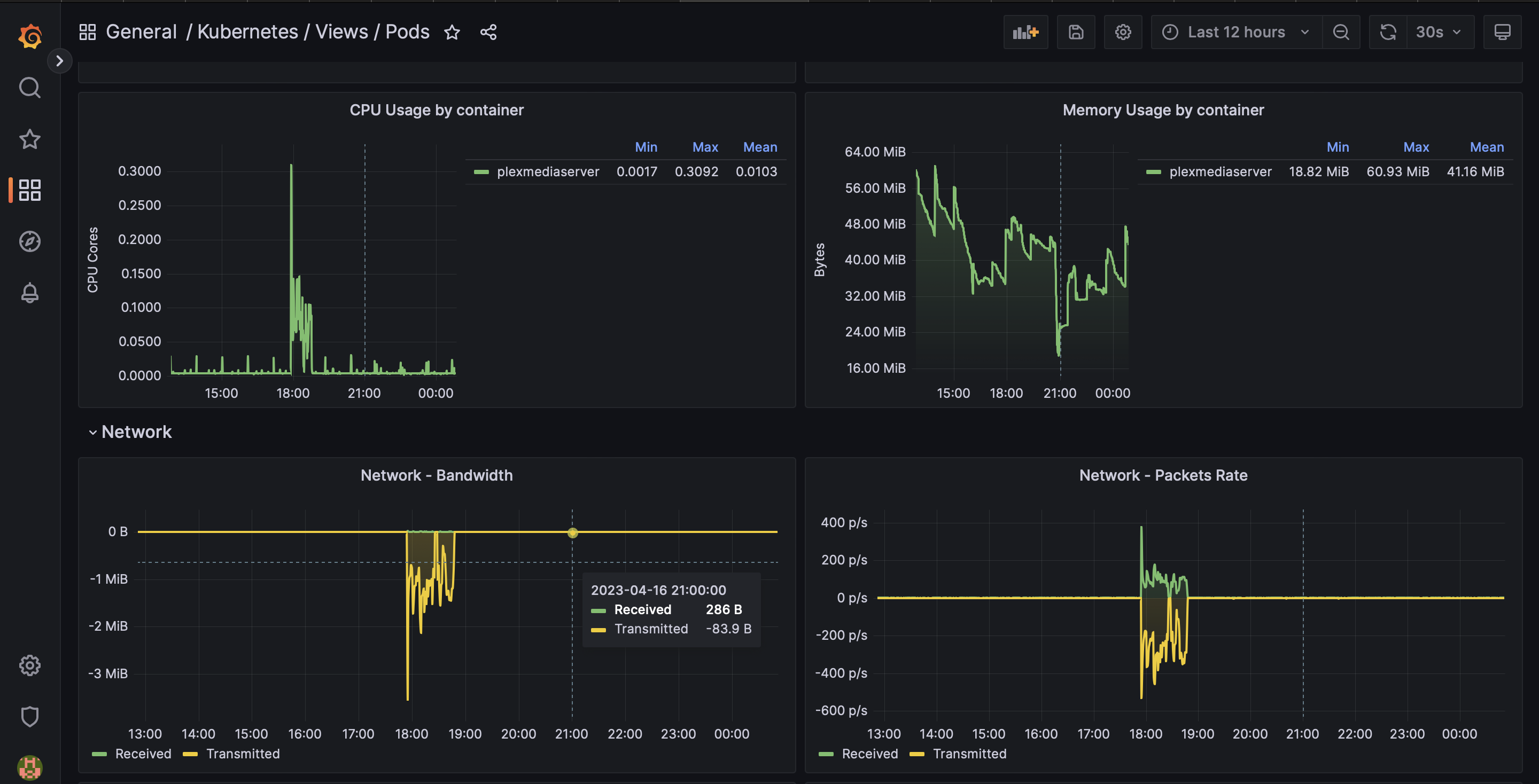Mark dashboard as favorite with star
The width and height of the screenshot is (1539, 784).
pos(452,32)
